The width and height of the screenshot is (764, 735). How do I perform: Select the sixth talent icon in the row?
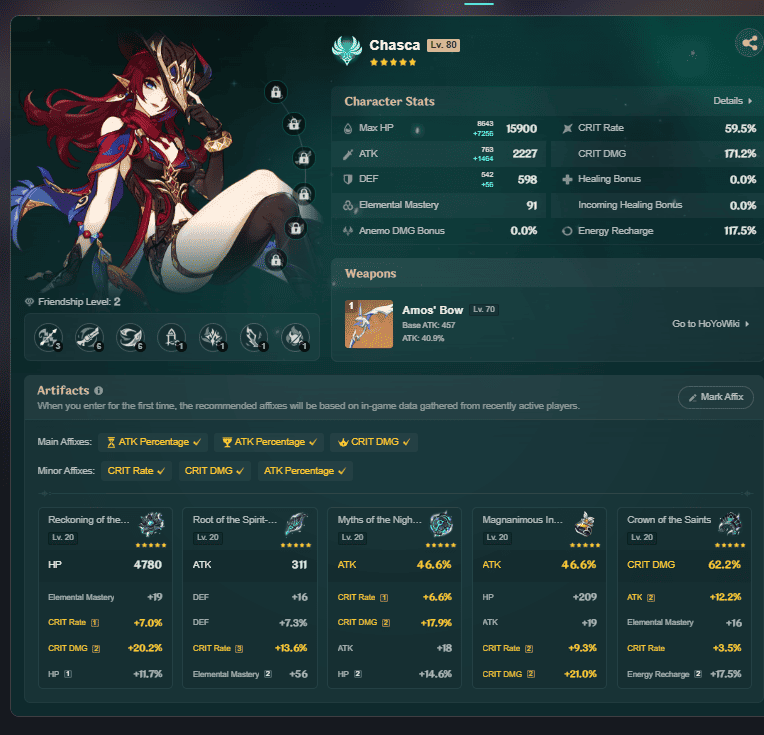254,337
